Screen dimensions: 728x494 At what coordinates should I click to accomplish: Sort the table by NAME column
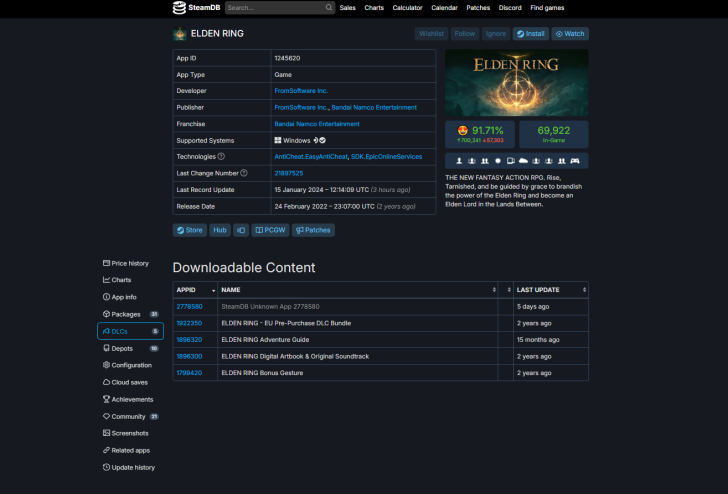(355, 290)
